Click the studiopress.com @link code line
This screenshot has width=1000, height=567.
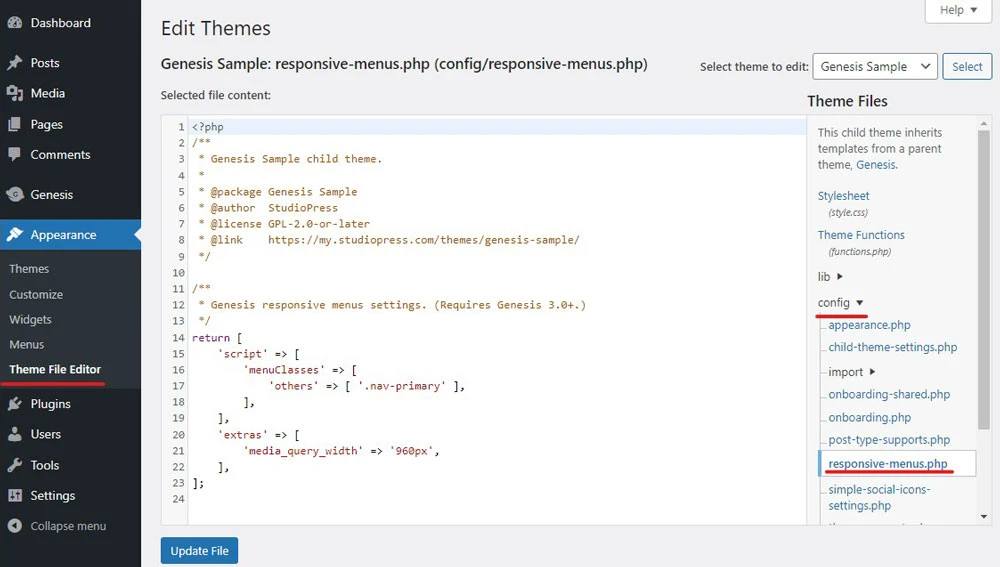pyautogui.click(x=388, y=240)
